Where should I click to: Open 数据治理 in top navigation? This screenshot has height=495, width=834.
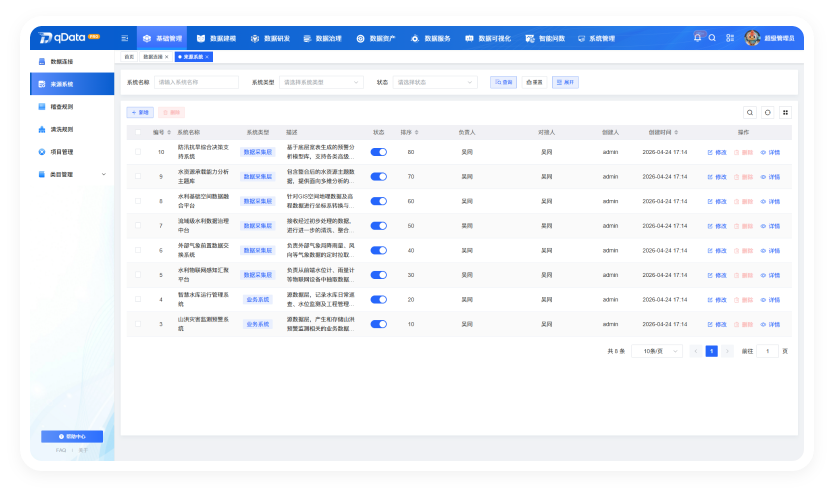pyautogui.click(x=322, y=38)
